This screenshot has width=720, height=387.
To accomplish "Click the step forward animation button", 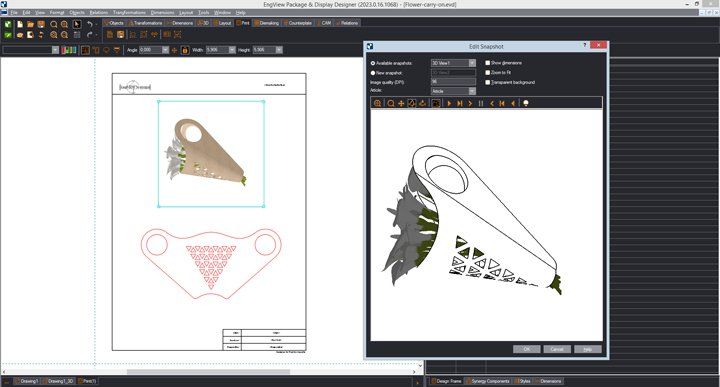I will pos(470,103).
